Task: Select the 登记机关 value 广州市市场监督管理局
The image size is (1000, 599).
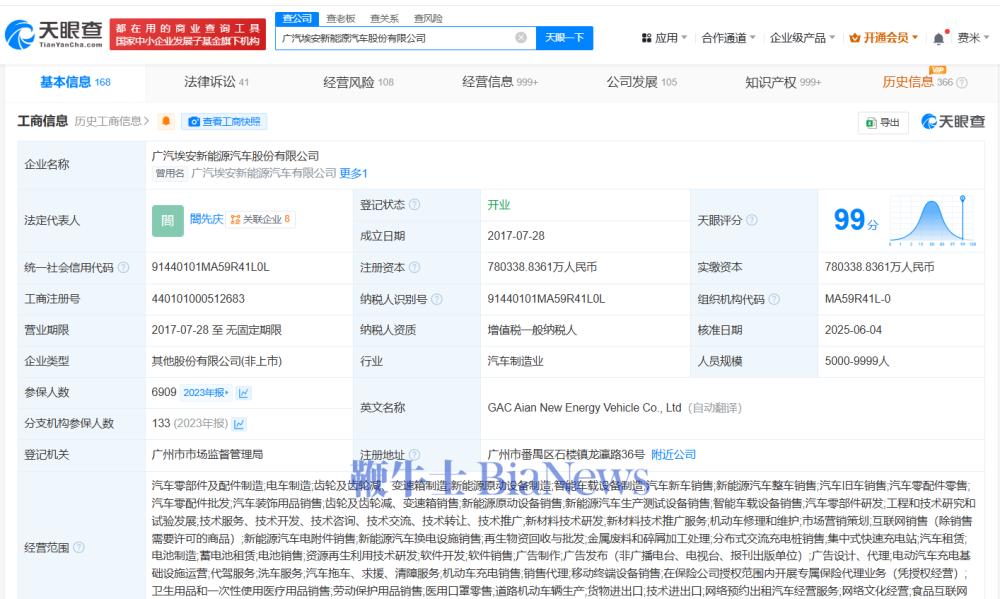Action: 207,454
